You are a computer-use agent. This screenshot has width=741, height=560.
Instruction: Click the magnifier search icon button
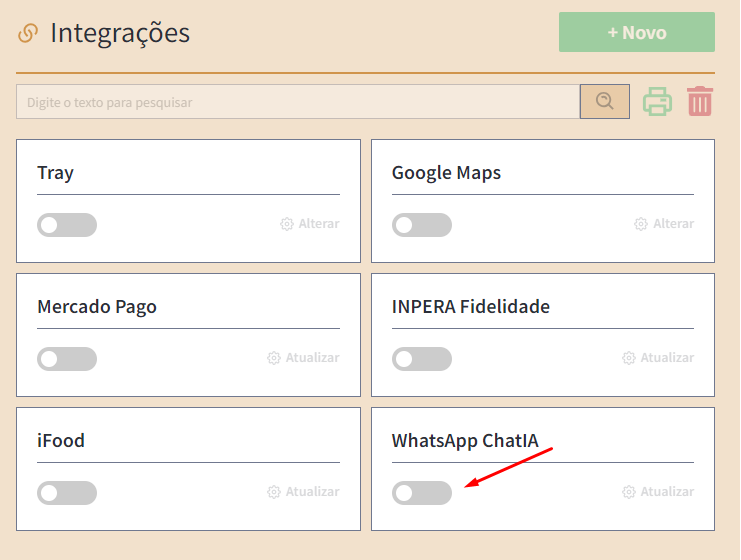click(604, 102)
